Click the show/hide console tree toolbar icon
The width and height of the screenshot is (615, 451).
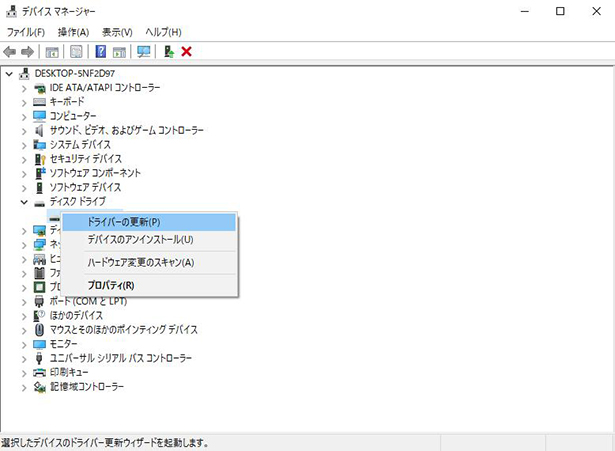pos(52,52)
